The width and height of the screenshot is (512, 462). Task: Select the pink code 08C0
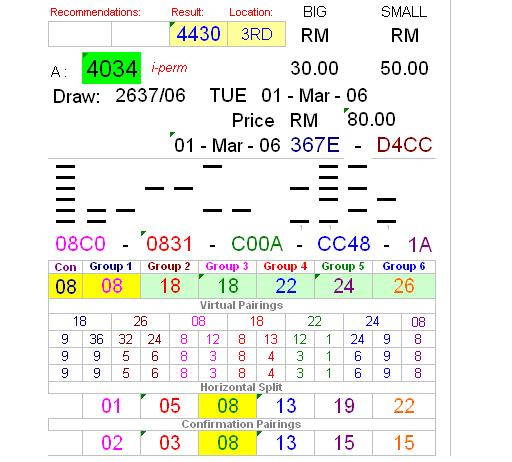[80, 244]
